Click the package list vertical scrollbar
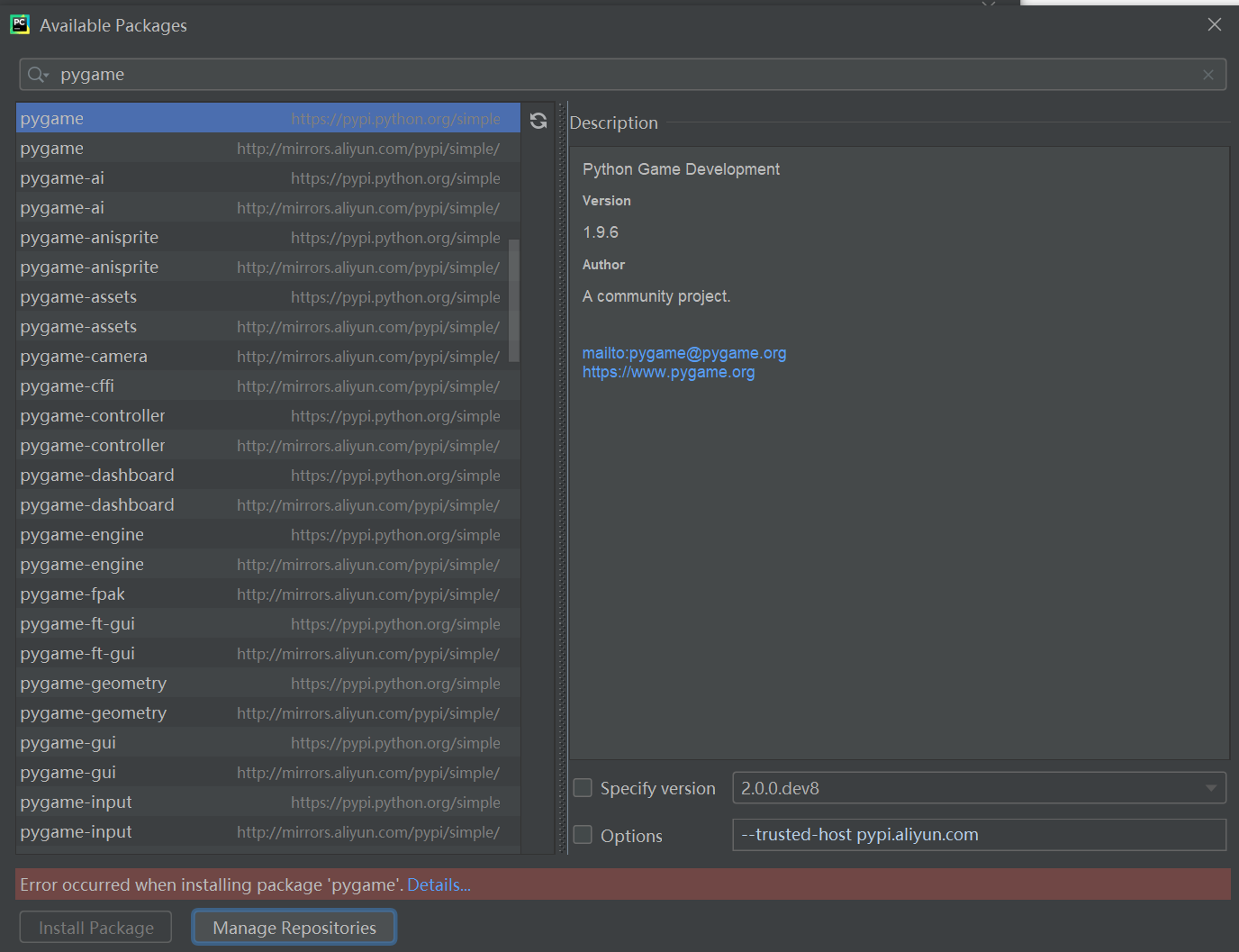Image resolution: width=1239 pixels, height=952 pixels. click(514, 301)
